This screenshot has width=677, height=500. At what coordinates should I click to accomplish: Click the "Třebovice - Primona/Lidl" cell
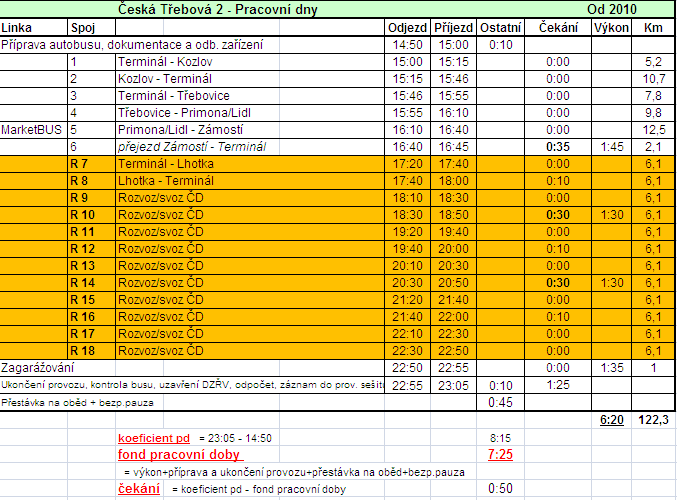pyautogui.click(x=184, y=113)
